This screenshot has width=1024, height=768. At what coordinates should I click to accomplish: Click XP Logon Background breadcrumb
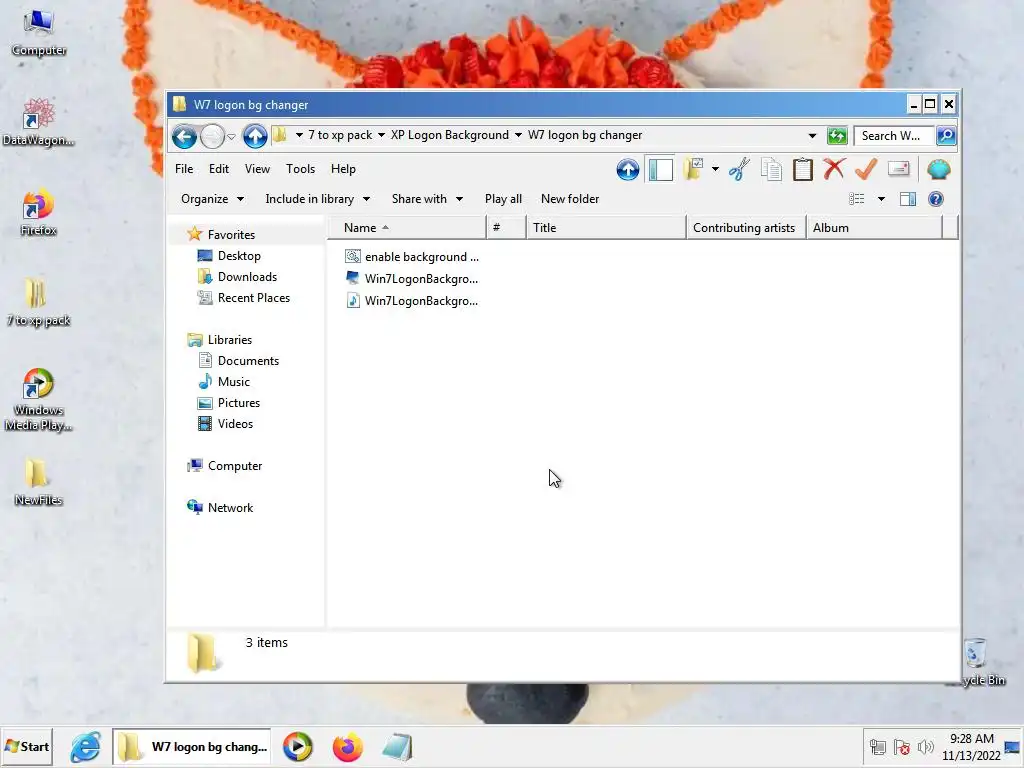click(449, 135)
